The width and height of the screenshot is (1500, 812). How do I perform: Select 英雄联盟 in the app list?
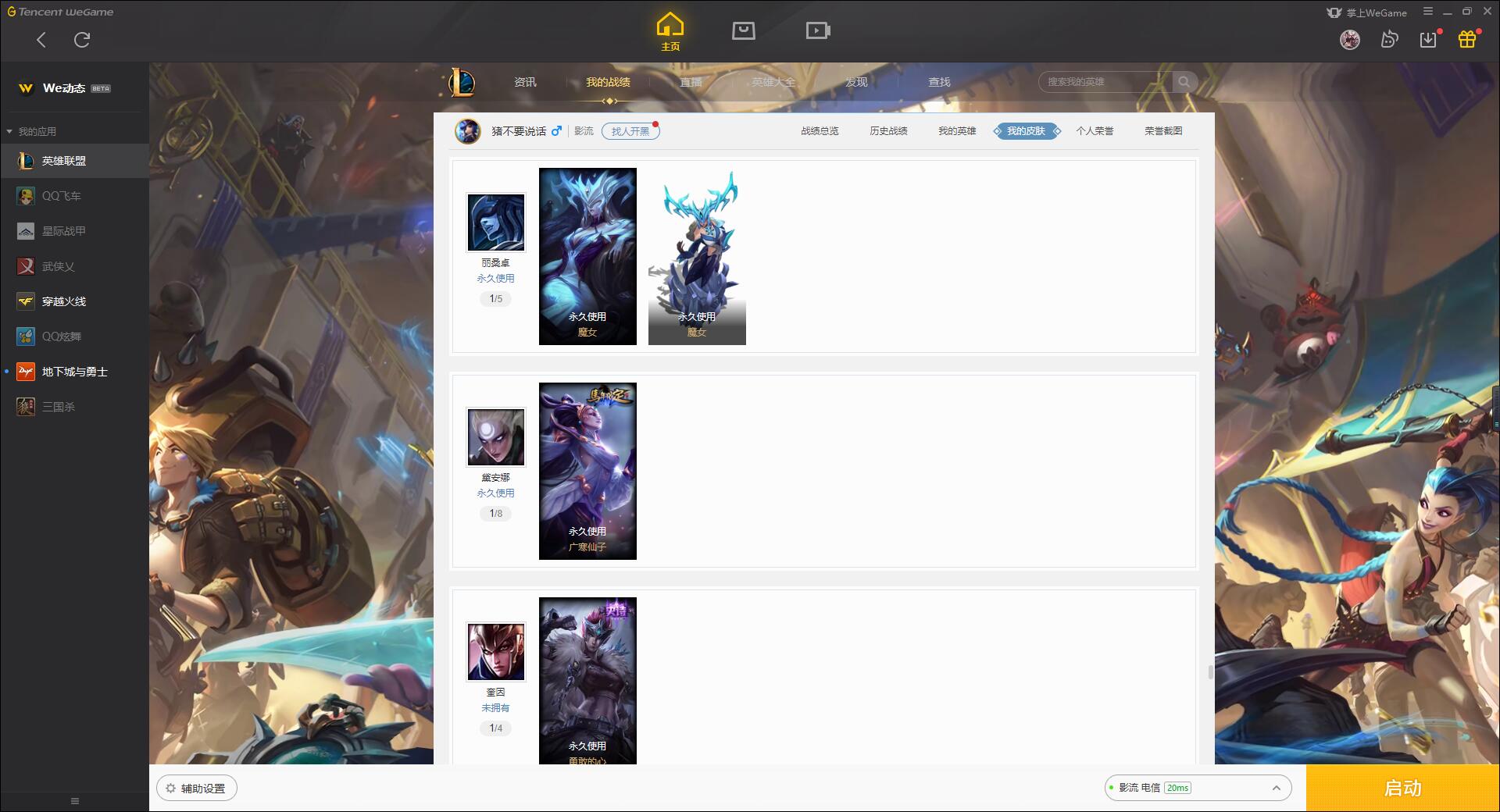(74, 161)
